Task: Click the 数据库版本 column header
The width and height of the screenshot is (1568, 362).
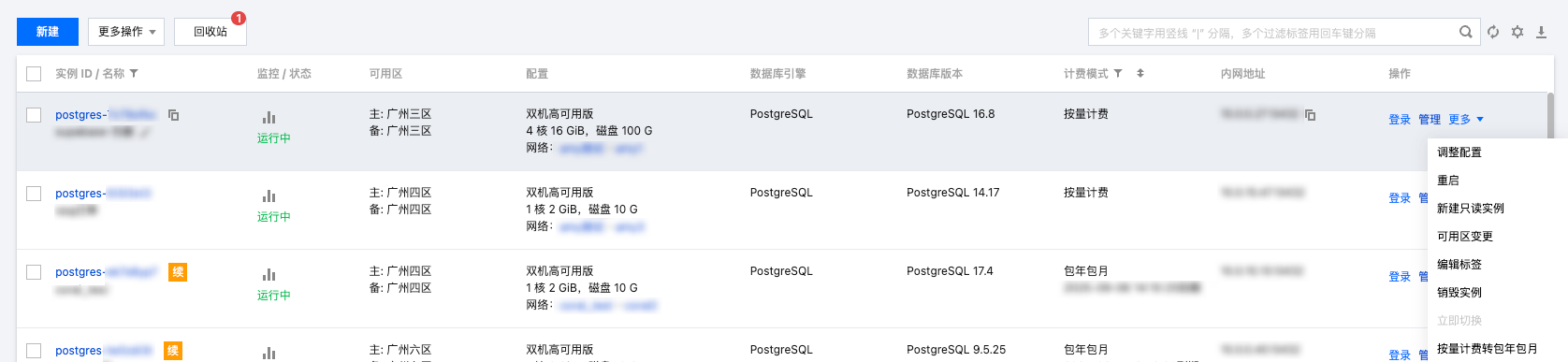Action: [935, 74]
